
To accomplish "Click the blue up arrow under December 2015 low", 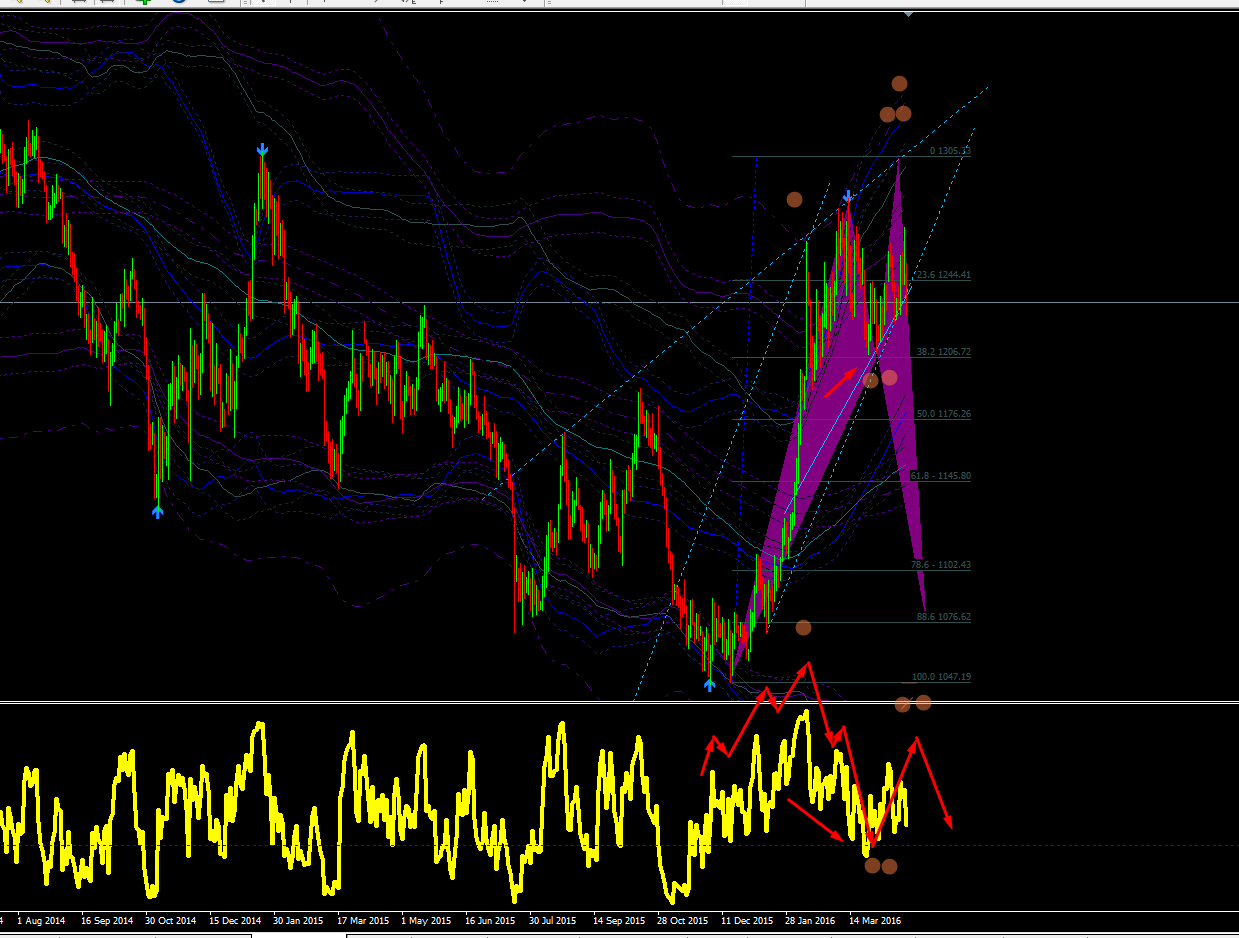I will coord(709,685).
